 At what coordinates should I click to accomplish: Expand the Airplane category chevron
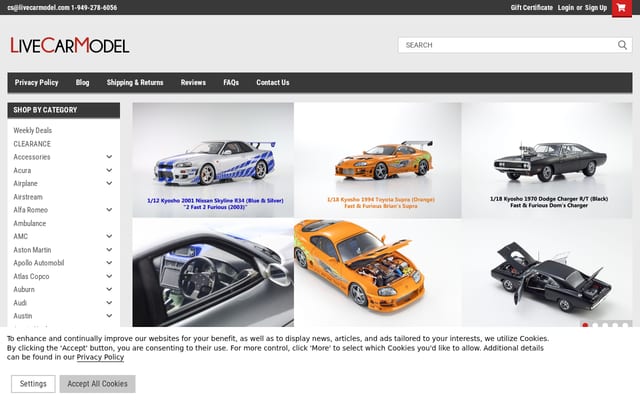[109, 183]
